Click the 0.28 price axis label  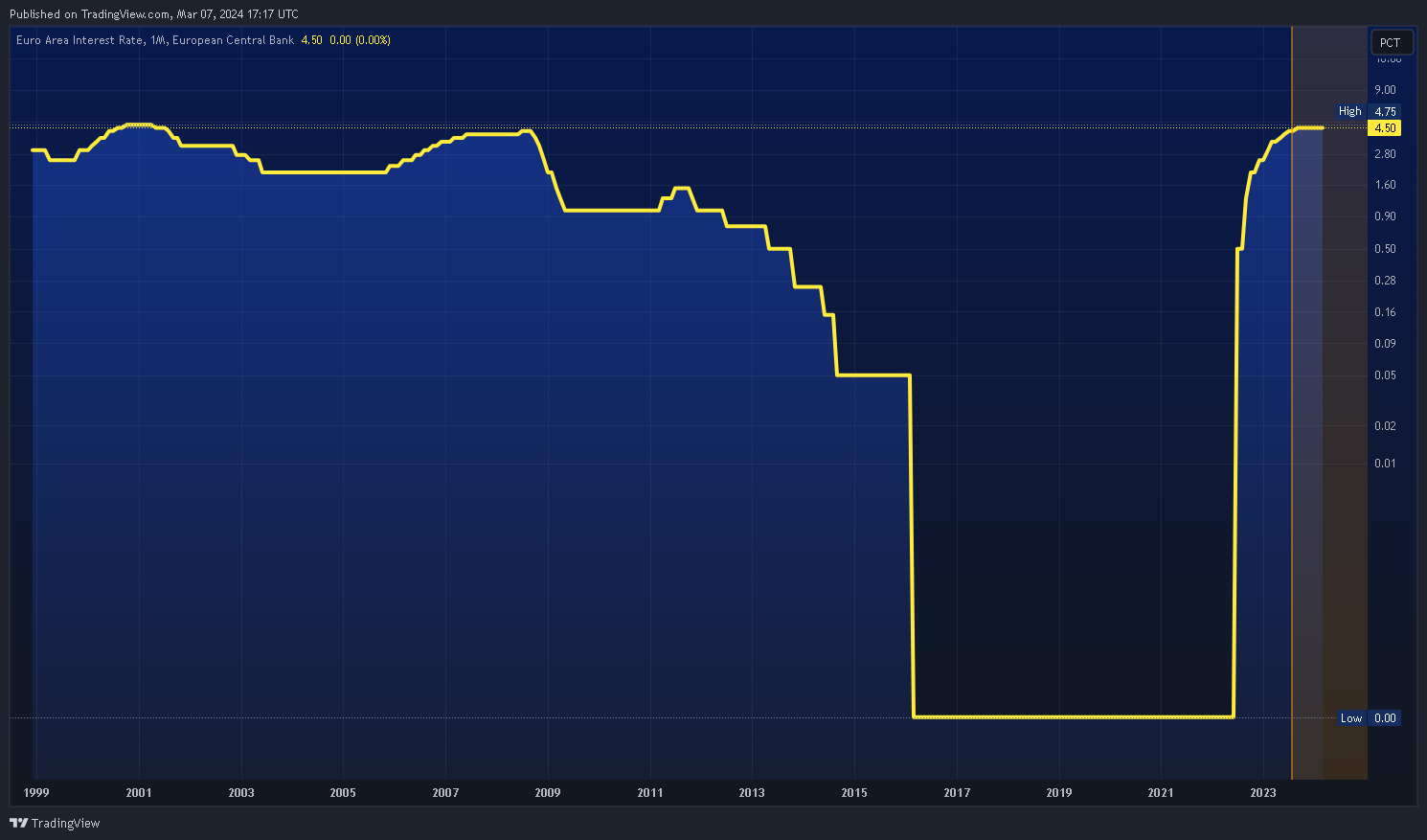coord(1385,281)
